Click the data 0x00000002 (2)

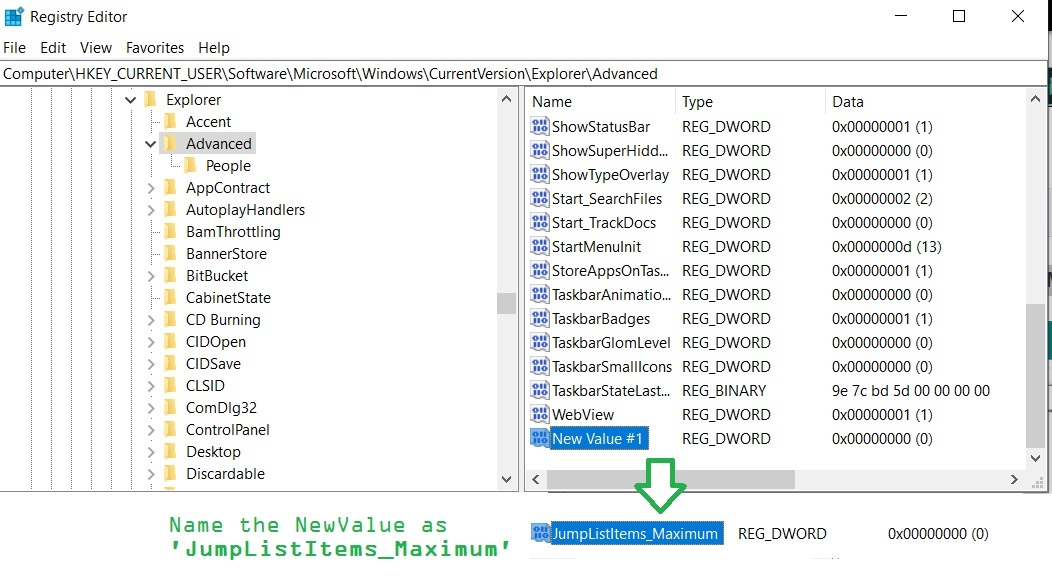tap(882, 199)
